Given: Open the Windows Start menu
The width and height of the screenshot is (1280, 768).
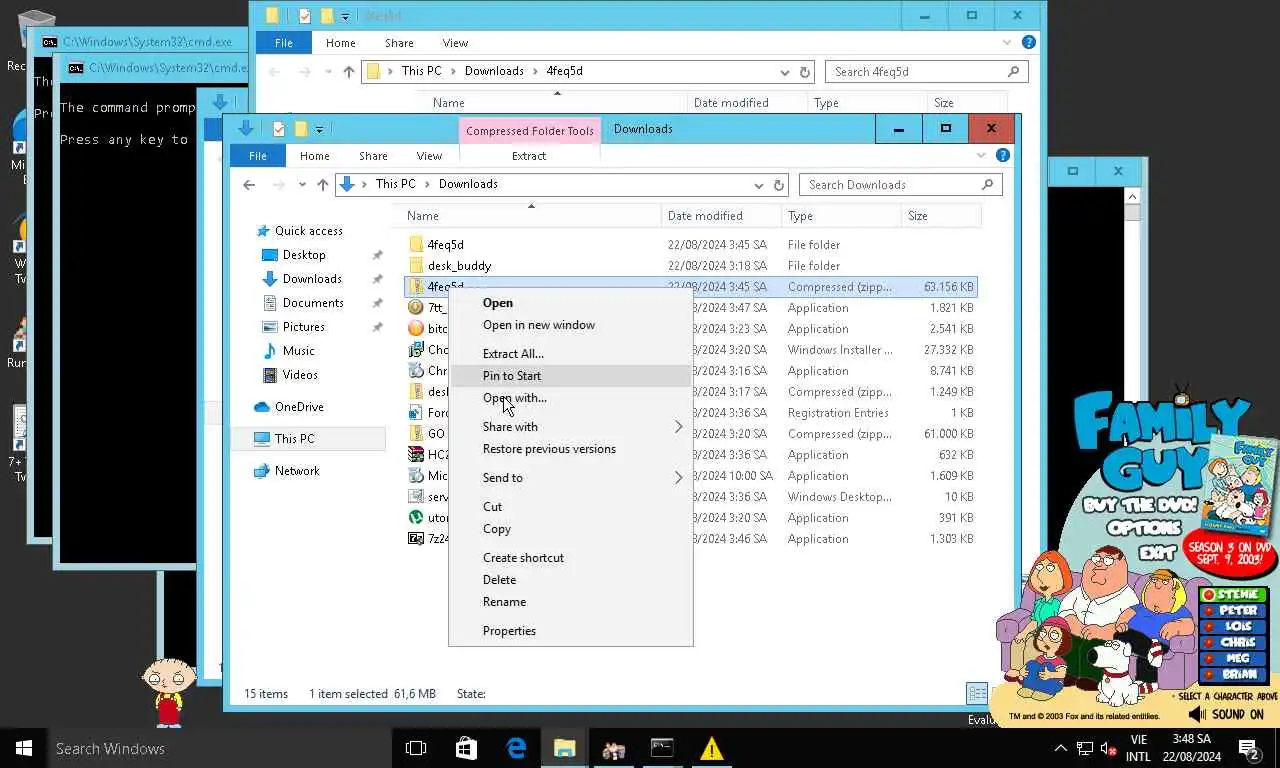Looking at the screenshot, I should pos(24,748).
